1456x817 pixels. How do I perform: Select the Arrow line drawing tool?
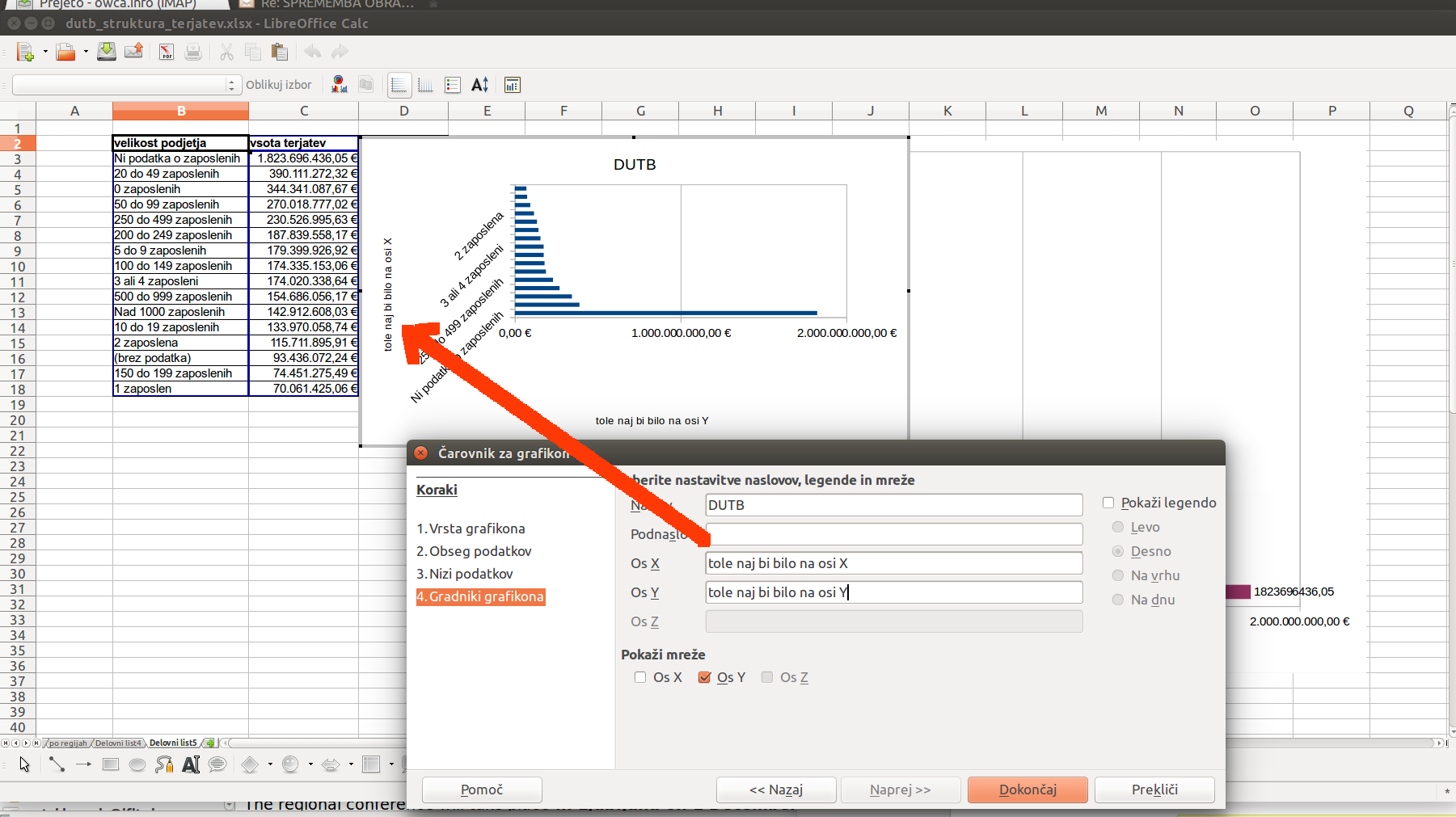click(x=83, y=764)
